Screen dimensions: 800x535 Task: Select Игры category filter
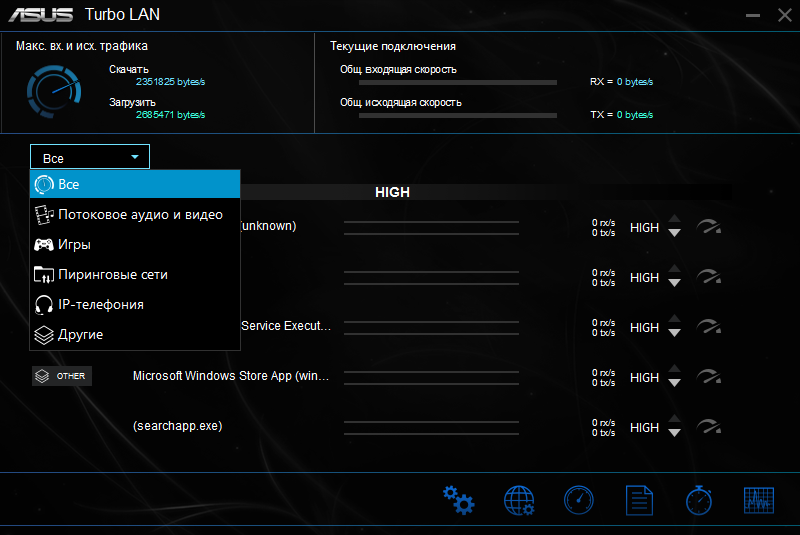(x=135, y=244)
